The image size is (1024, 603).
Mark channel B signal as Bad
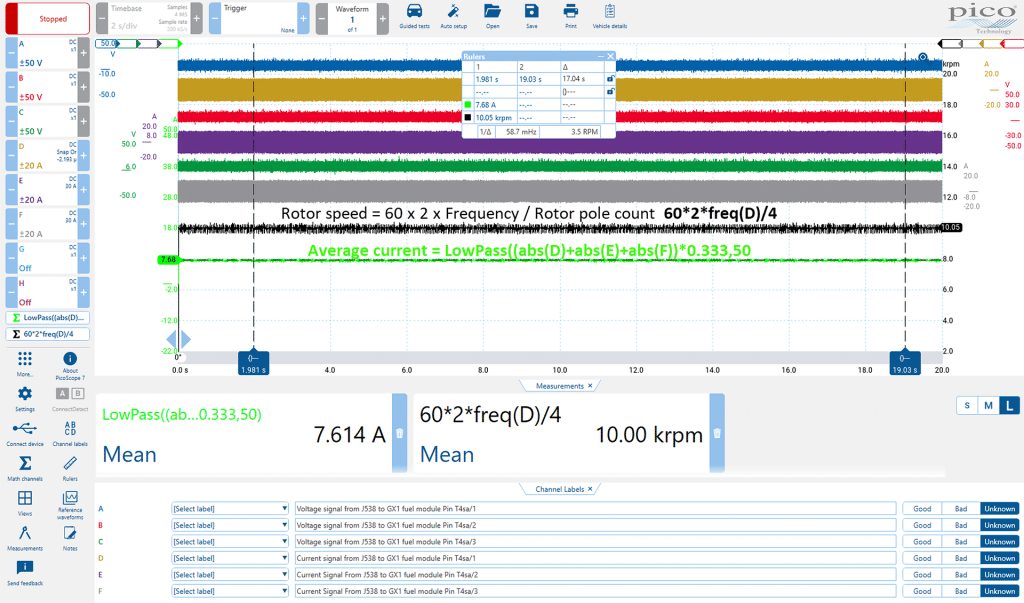point(961,525)
